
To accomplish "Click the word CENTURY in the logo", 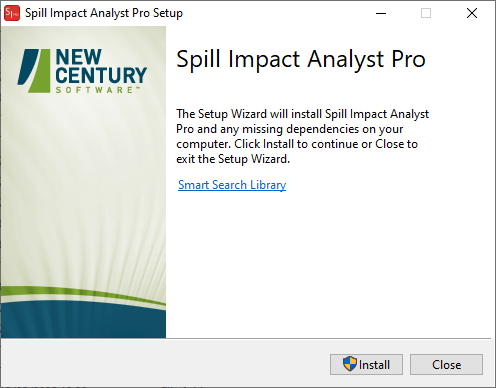I will (x=101, y=75).
